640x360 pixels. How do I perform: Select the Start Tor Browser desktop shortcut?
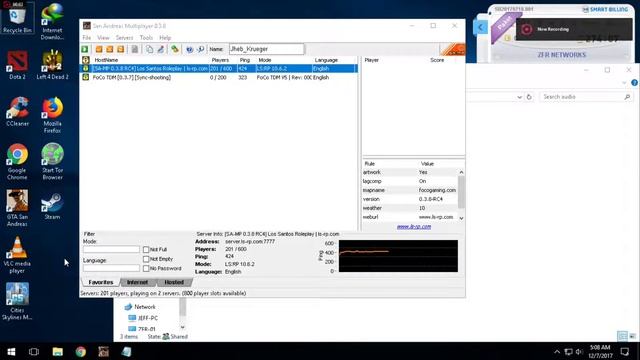click(52, 162)
